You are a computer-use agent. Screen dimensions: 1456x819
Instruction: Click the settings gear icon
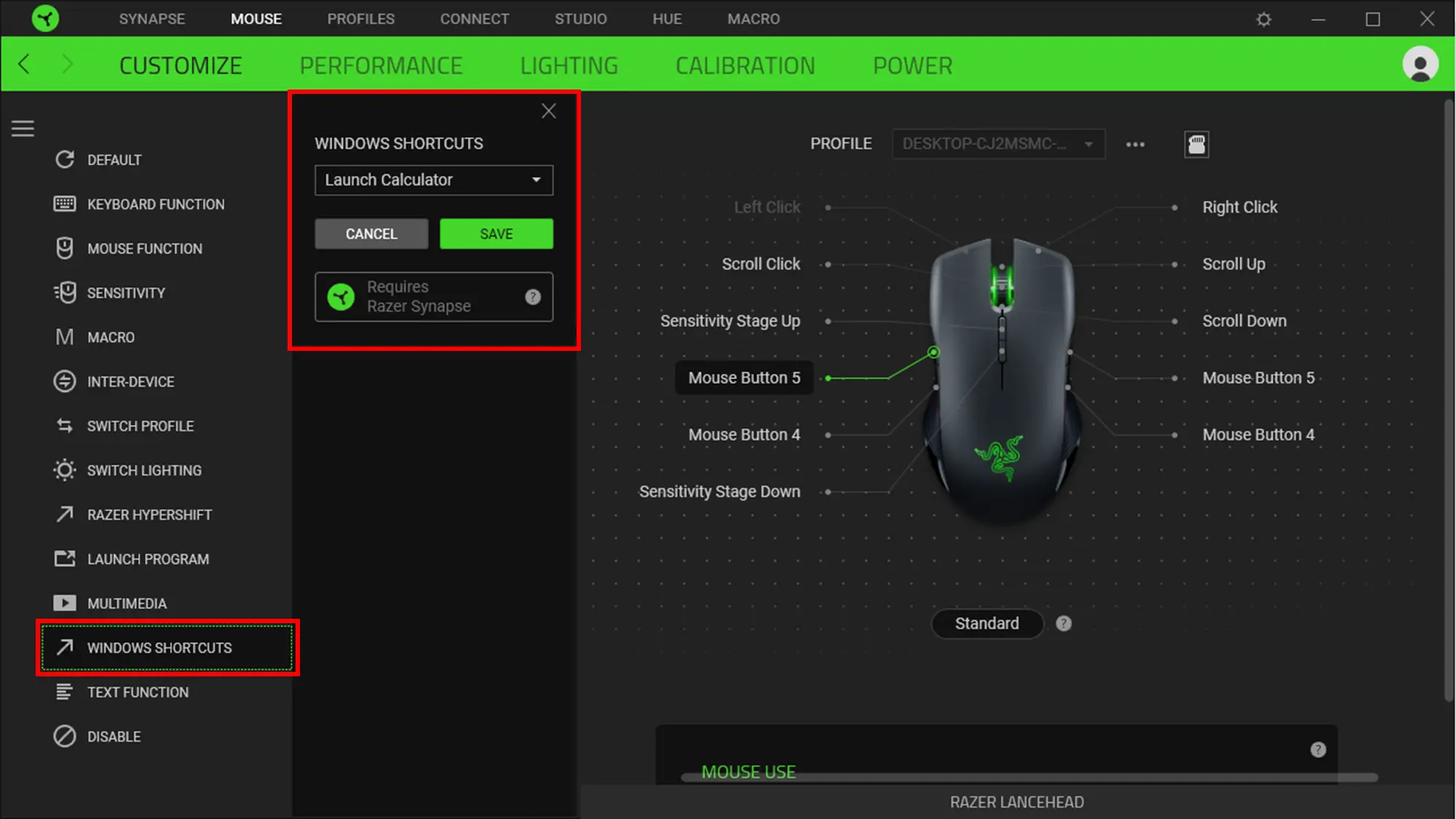[1264, 19]
